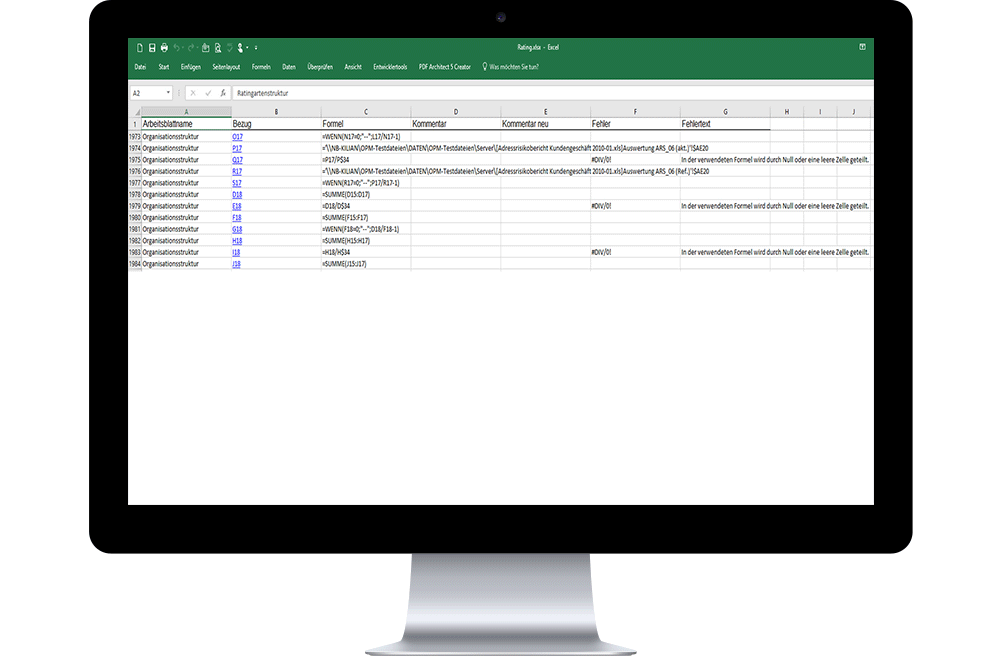The image size is (1000, 667).
Task: Switch to the Entwicklertools tab
Action: [390, 67]
